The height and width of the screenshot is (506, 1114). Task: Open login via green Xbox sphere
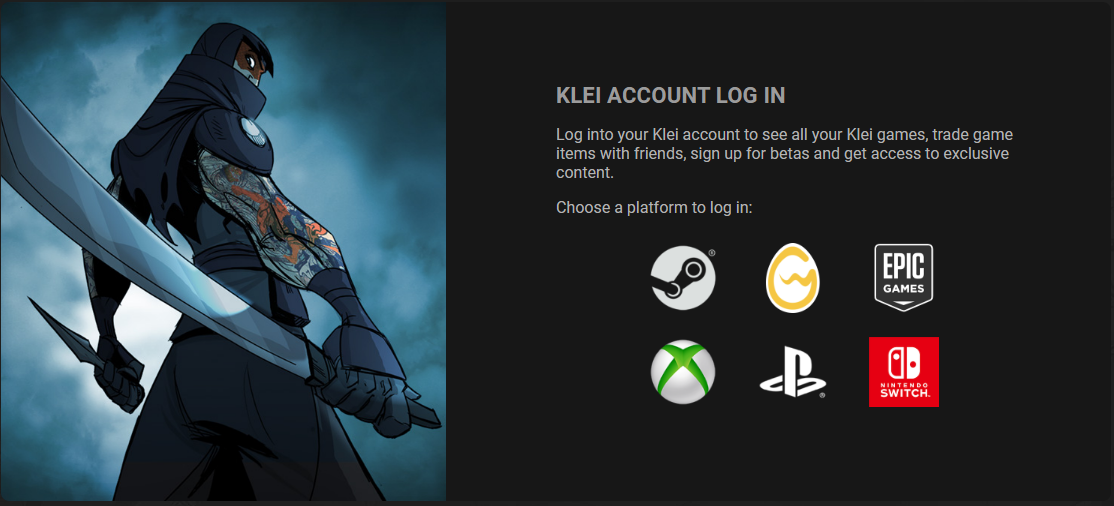pos(683,372)
